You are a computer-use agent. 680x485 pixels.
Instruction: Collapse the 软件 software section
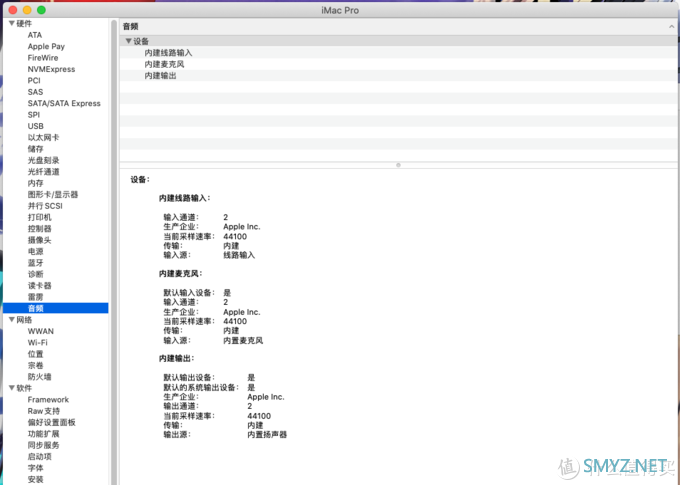12,388
